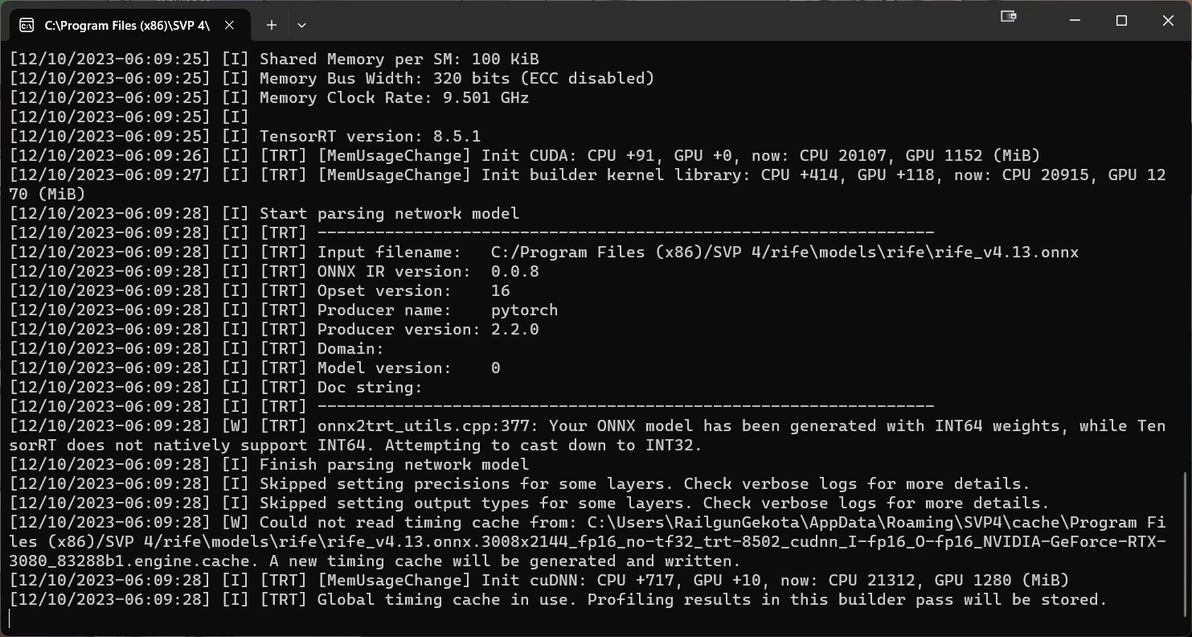Maximize the terminal window
The width and height of the screenshot is (1192, 637).
tap(1121, 20)
